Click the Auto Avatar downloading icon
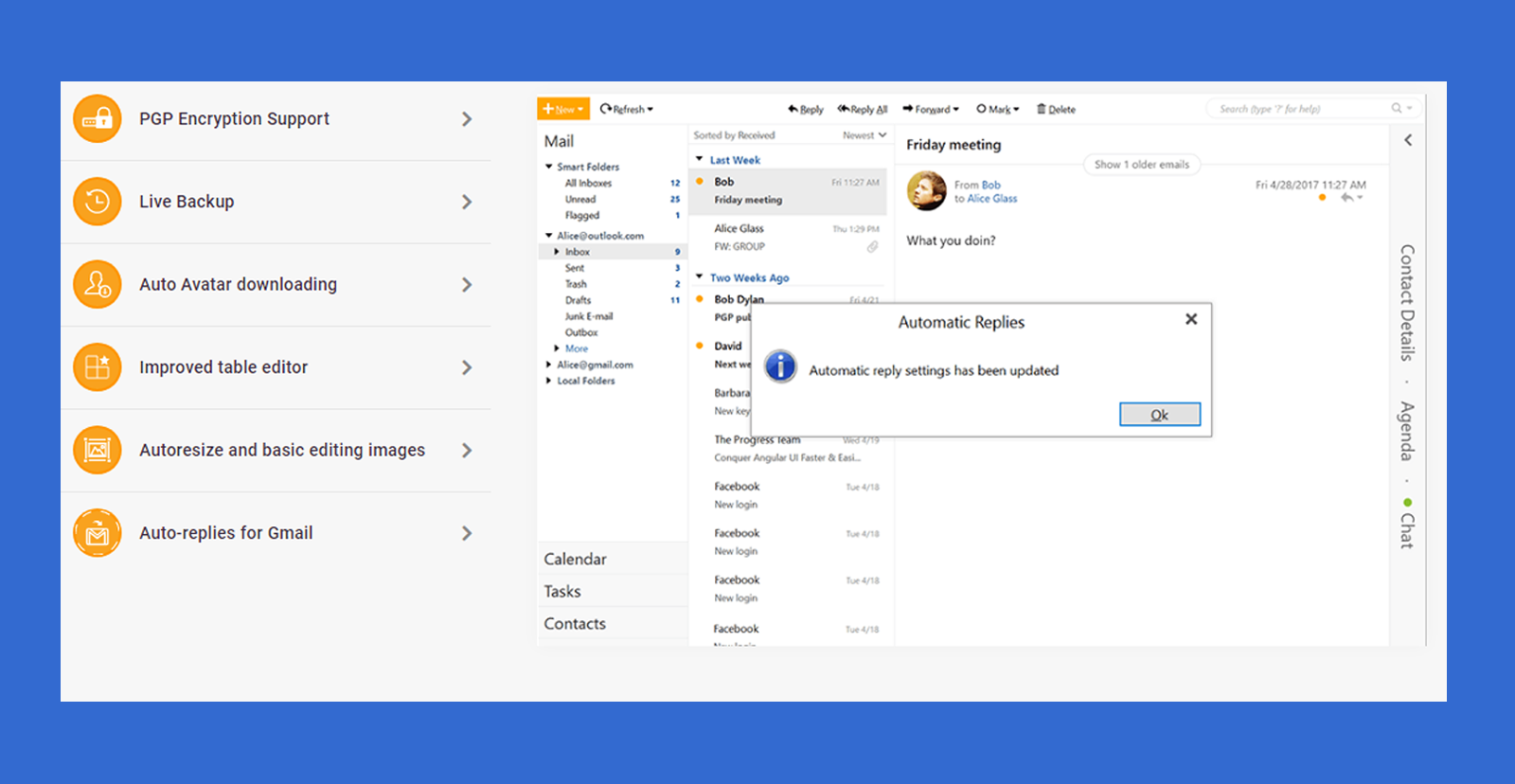Image resolution: width=1515 pixels, height=784 pixels. (x=98, y=284)
